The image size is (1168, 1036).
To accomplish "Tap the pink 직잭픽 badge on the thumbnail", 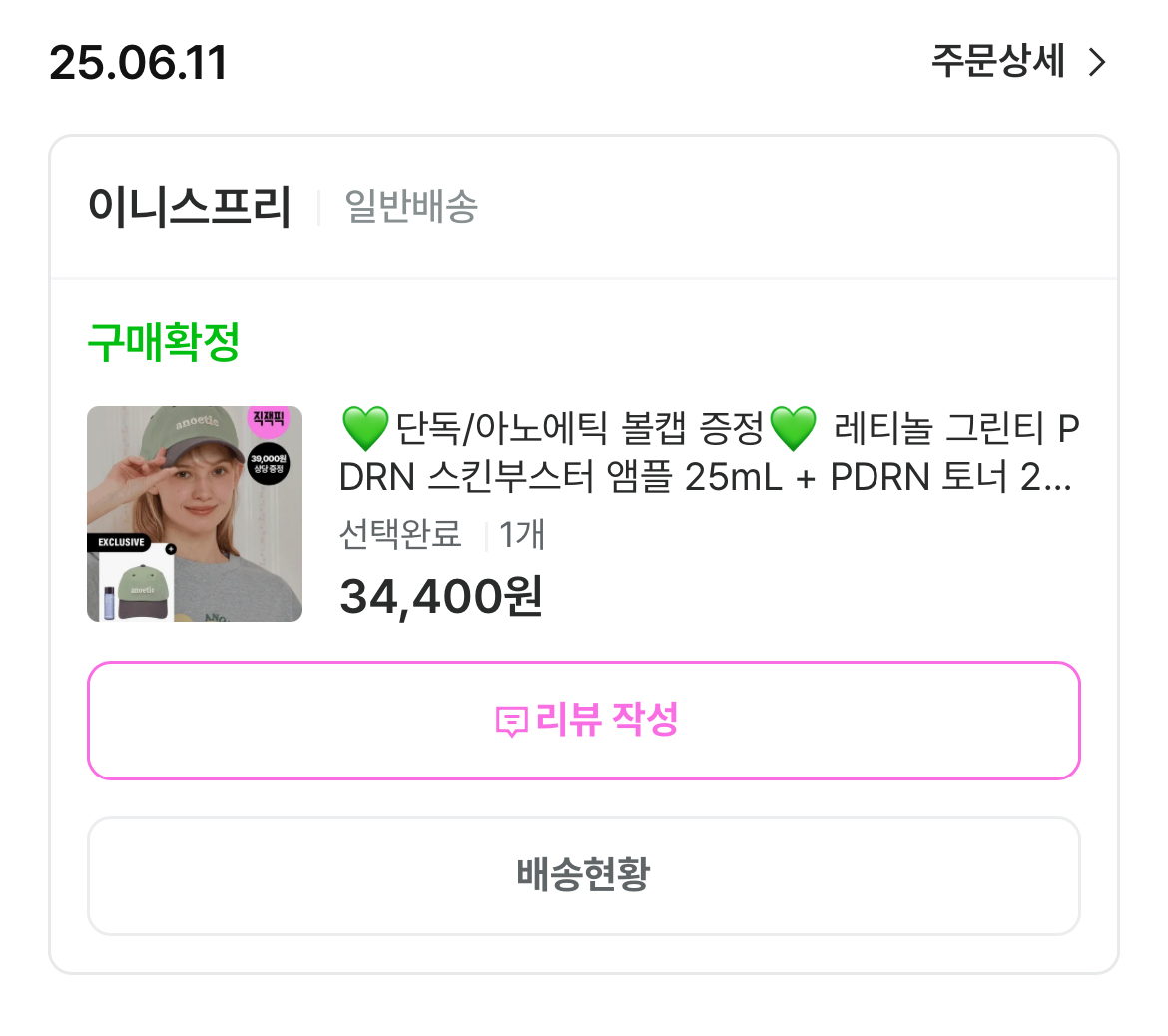I will pyautogui.click(x=268, y=419).
